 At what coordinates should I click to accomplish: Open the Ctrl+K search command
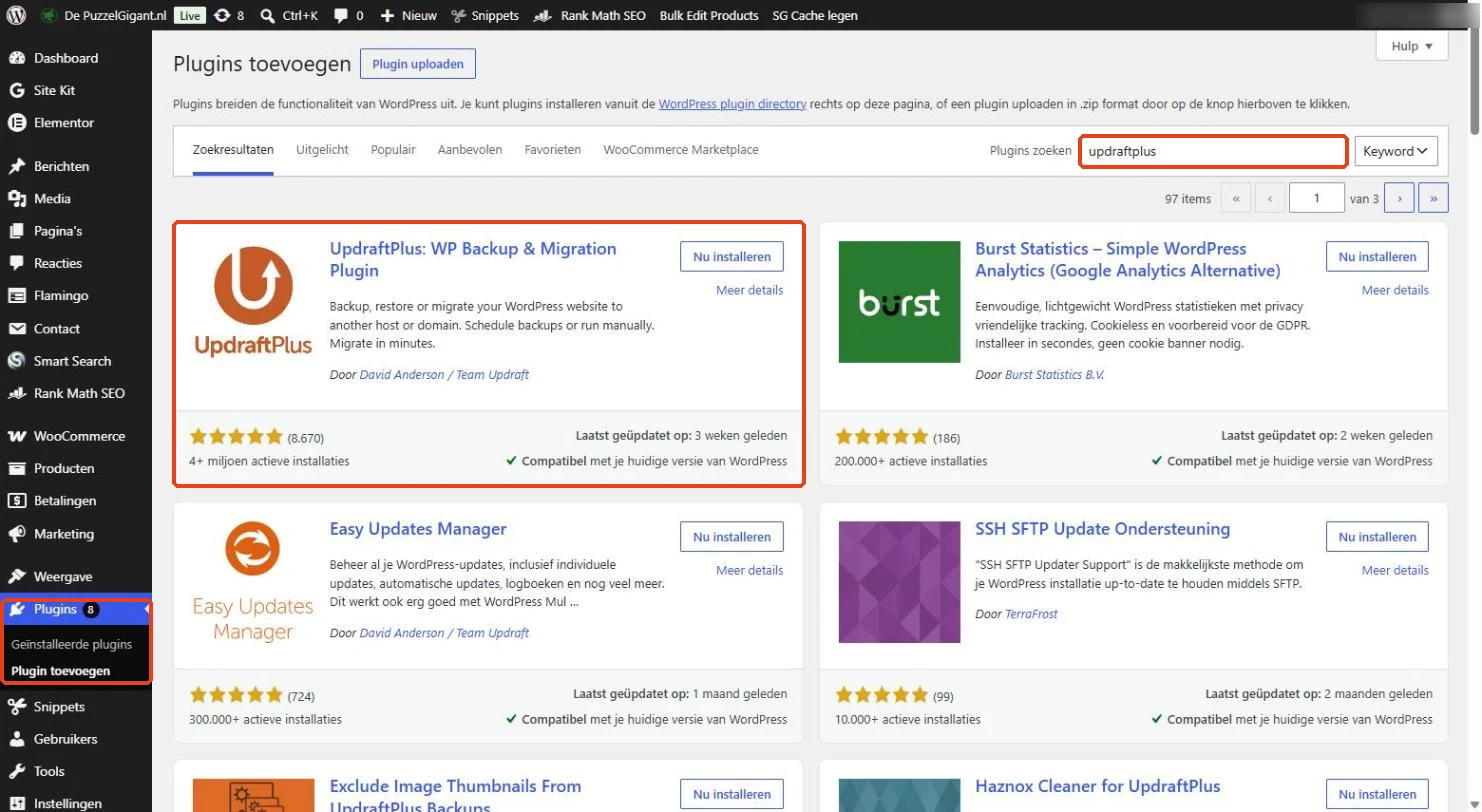pyautogui.click(x=288, y=15)
